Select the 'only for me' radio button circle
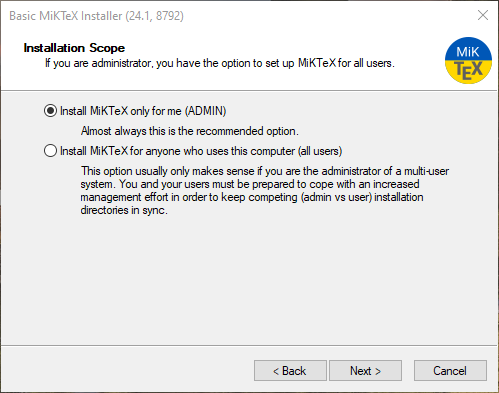The width and height of the screenshot is (499, 393). (x=50, y=111)
